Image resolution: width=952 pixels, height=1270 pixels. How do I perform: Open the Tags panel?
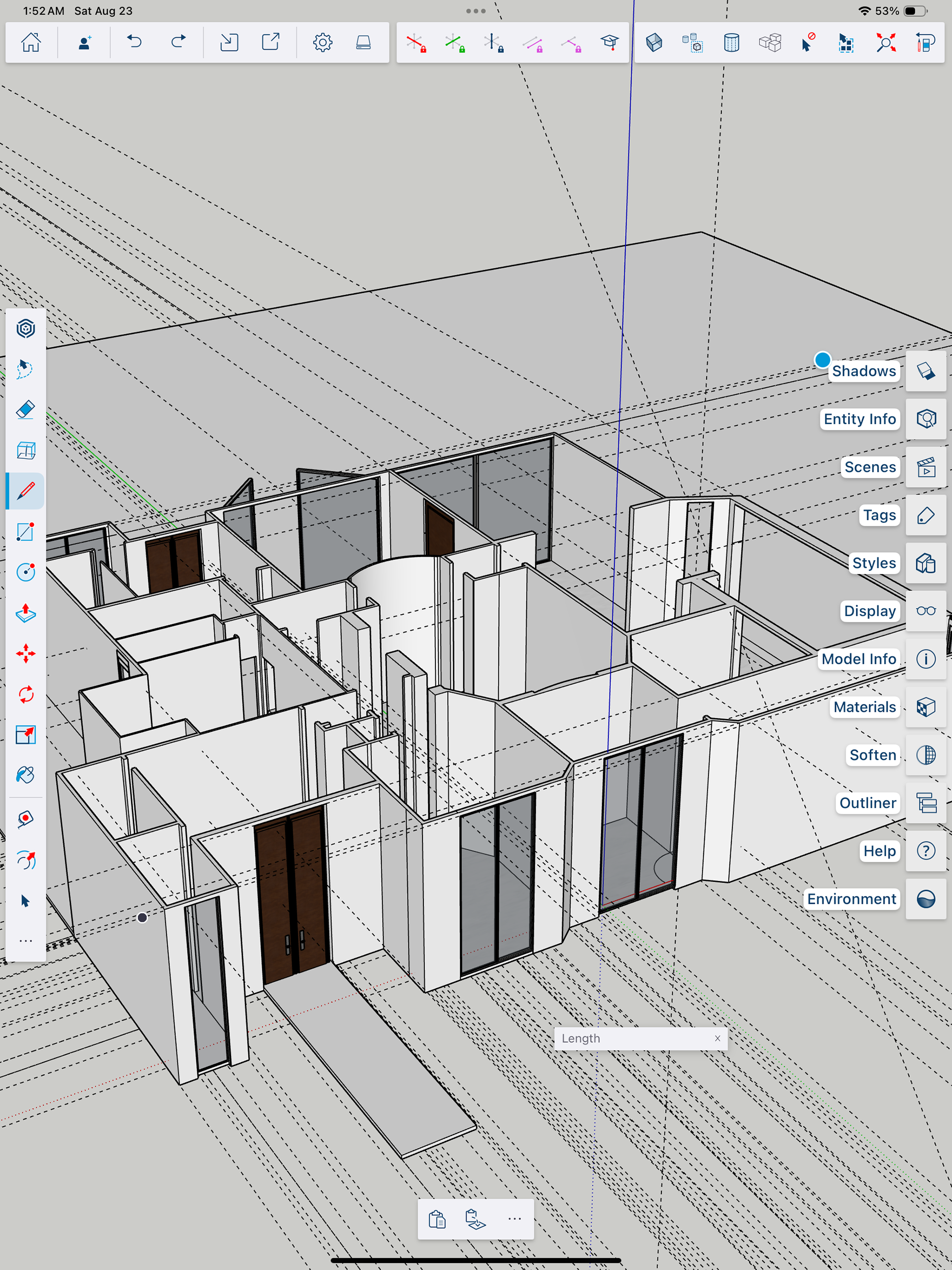926,515
